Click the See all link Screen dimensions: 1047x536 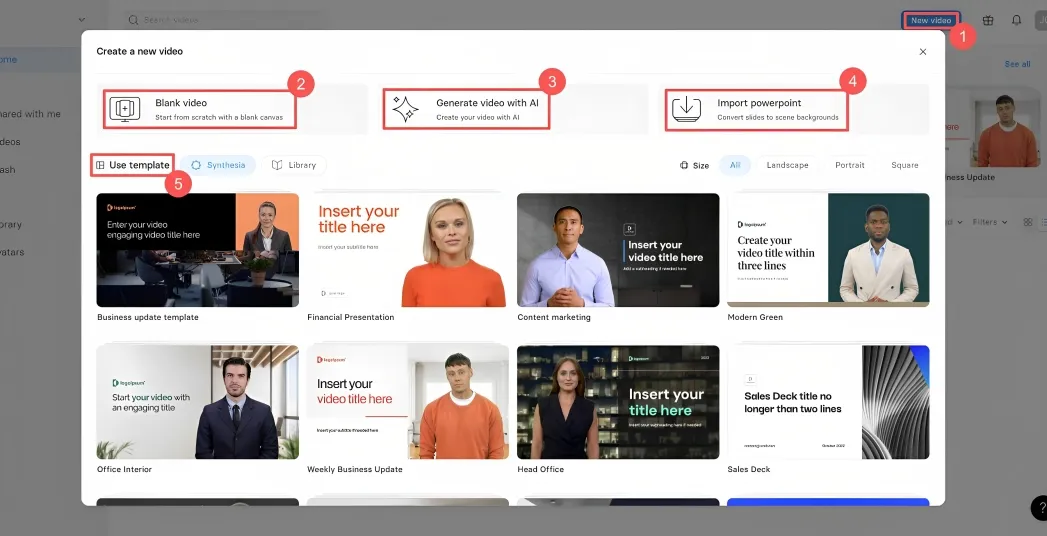pyautogui.click(x=1017, y=64)
